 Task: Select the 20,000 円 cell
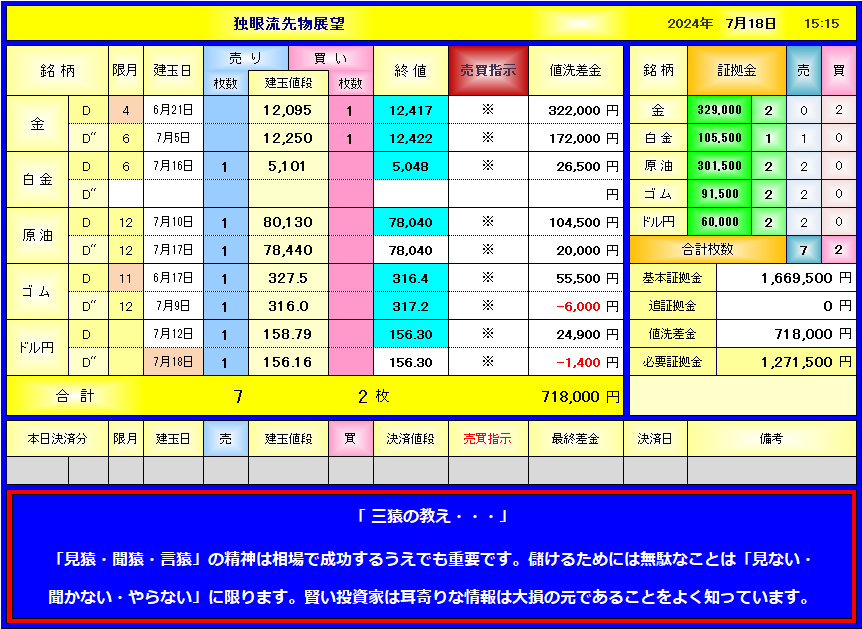(x=576, y=250)
